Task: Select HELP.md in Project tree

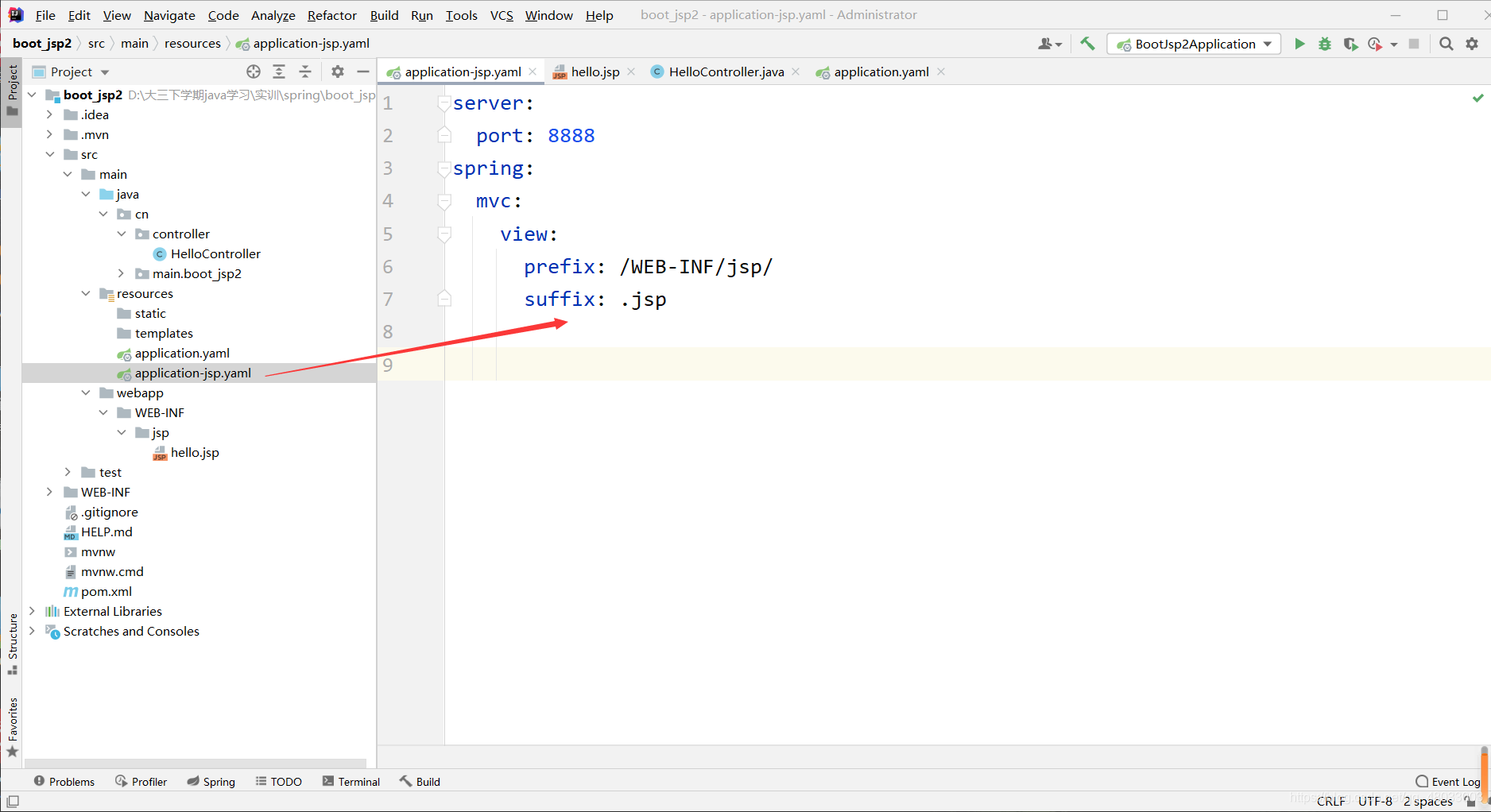Action: [x=106, y=532]
